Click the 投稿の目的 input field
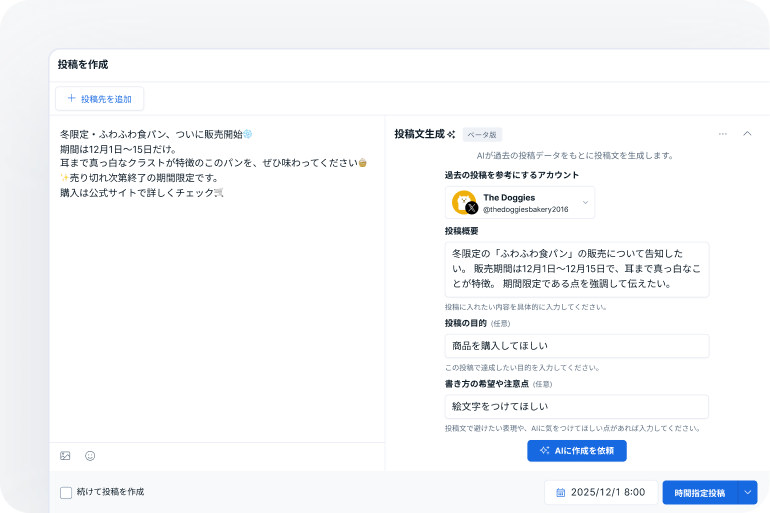This screenshot has height=513, width=770. [576, 346]
